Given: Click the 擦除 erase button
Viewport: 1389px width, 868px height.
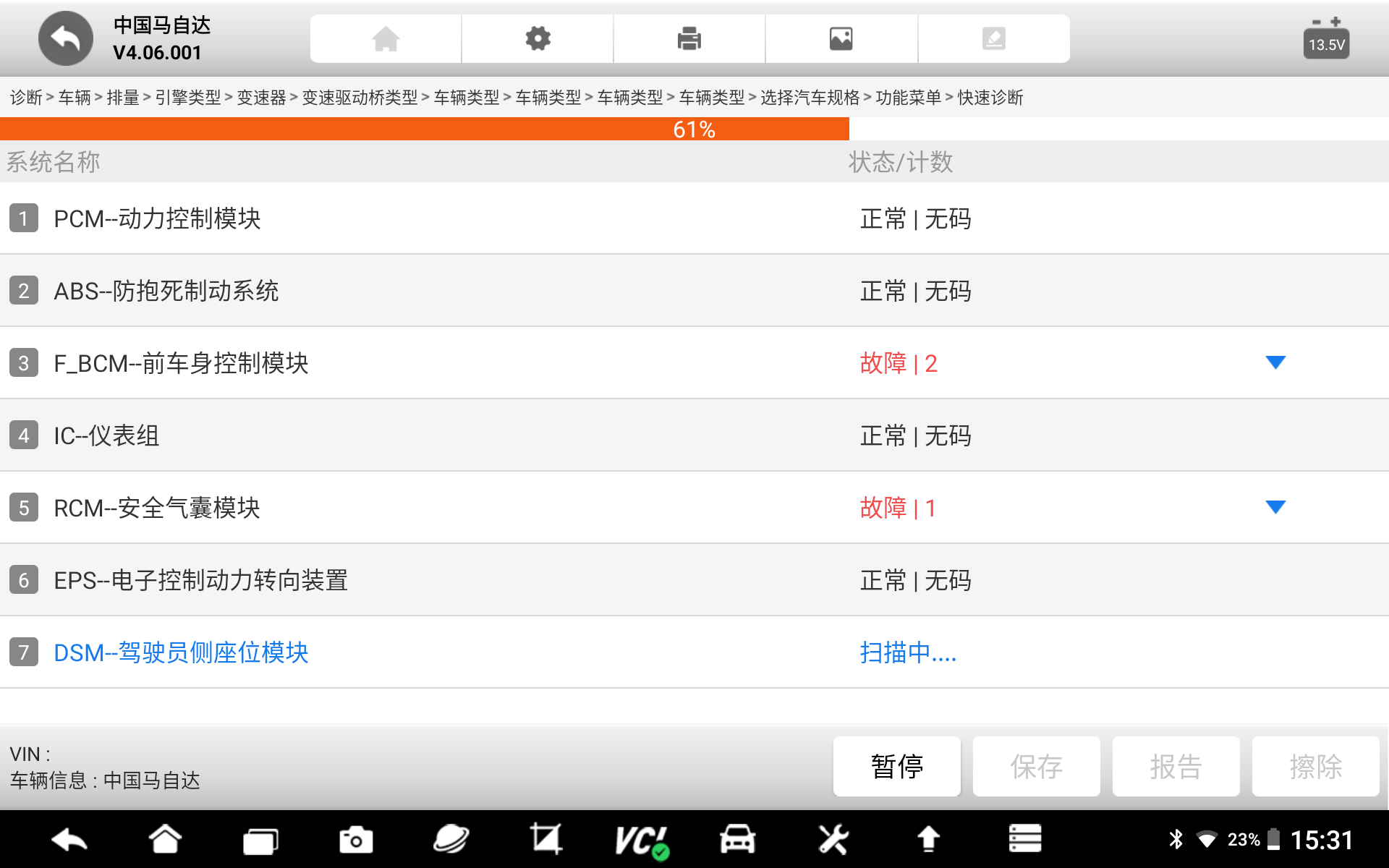Looking at the screenshot, I should tap(1315, 767).
